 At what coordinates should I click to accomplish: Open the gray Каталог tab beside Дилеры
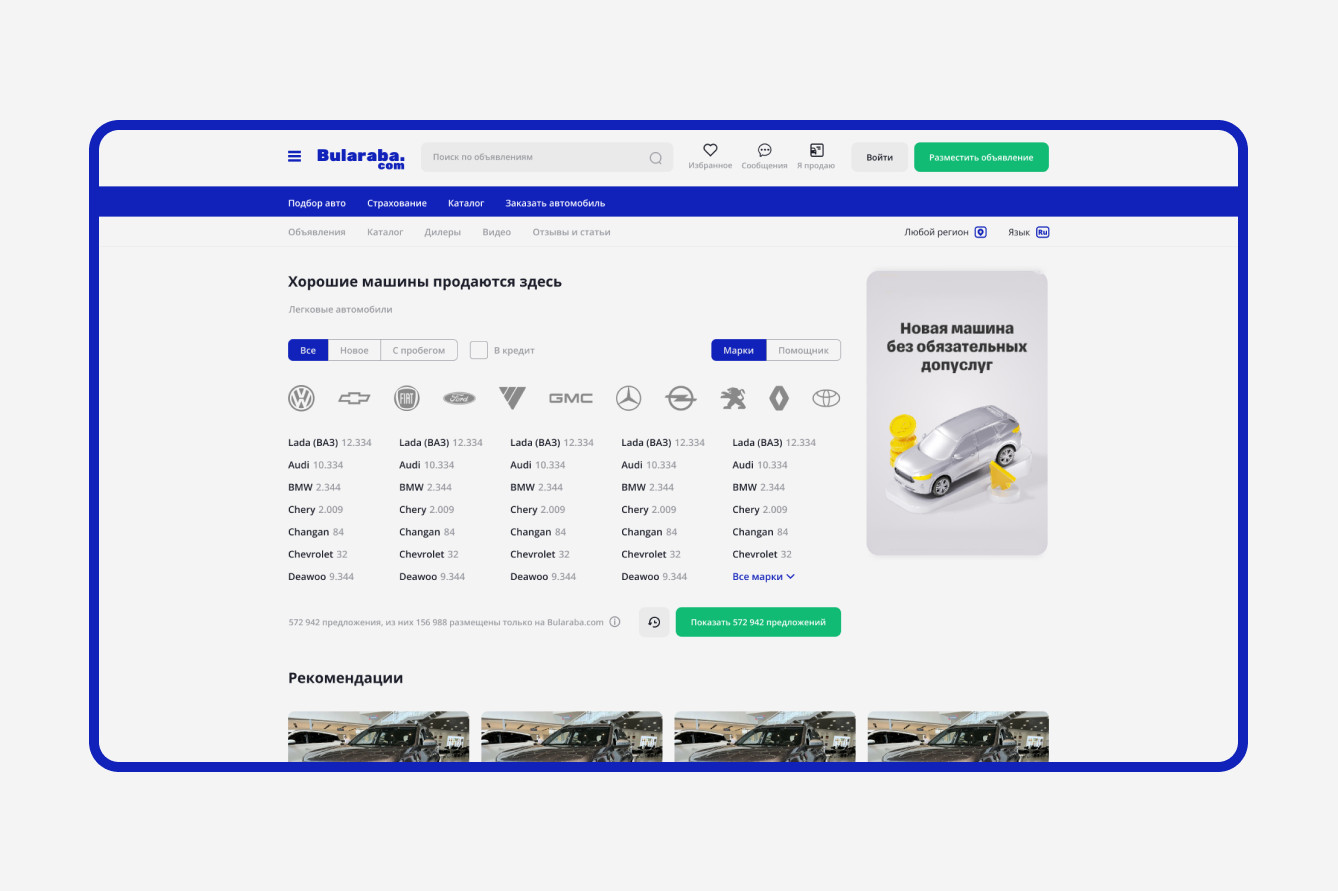[x=385, y=232]
